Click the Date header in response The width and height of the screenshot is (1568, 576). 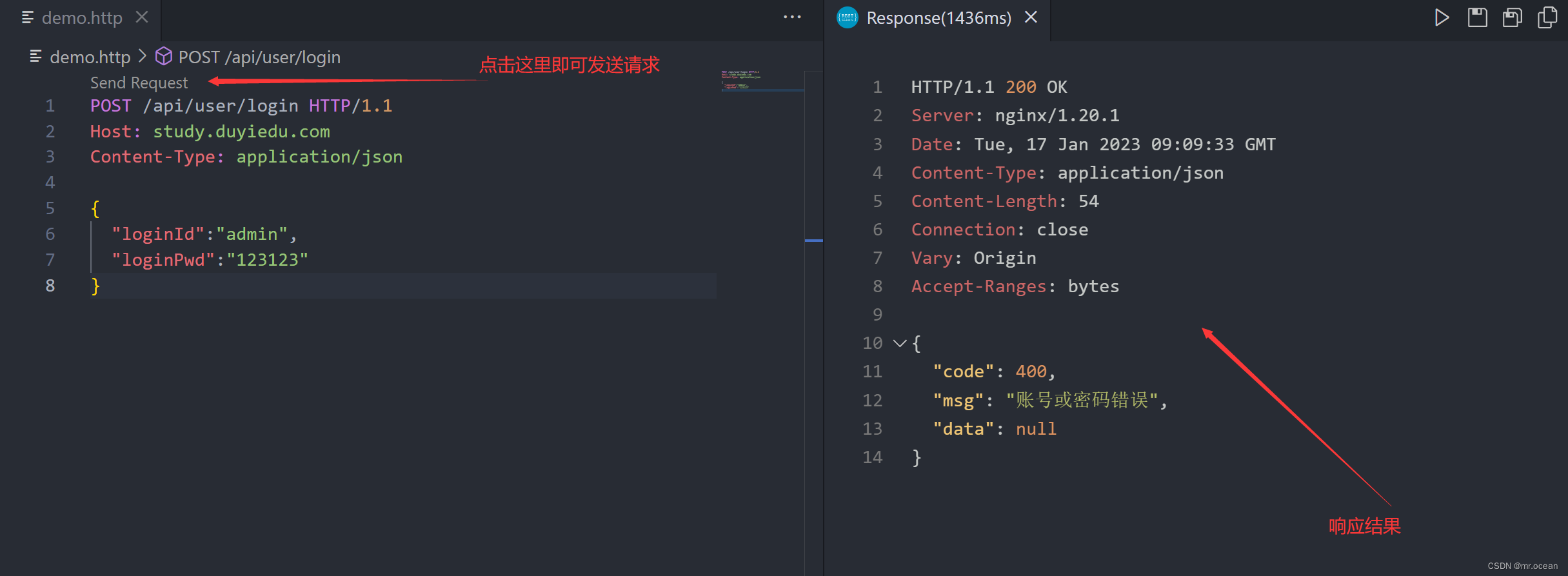tap(1093, 144)
